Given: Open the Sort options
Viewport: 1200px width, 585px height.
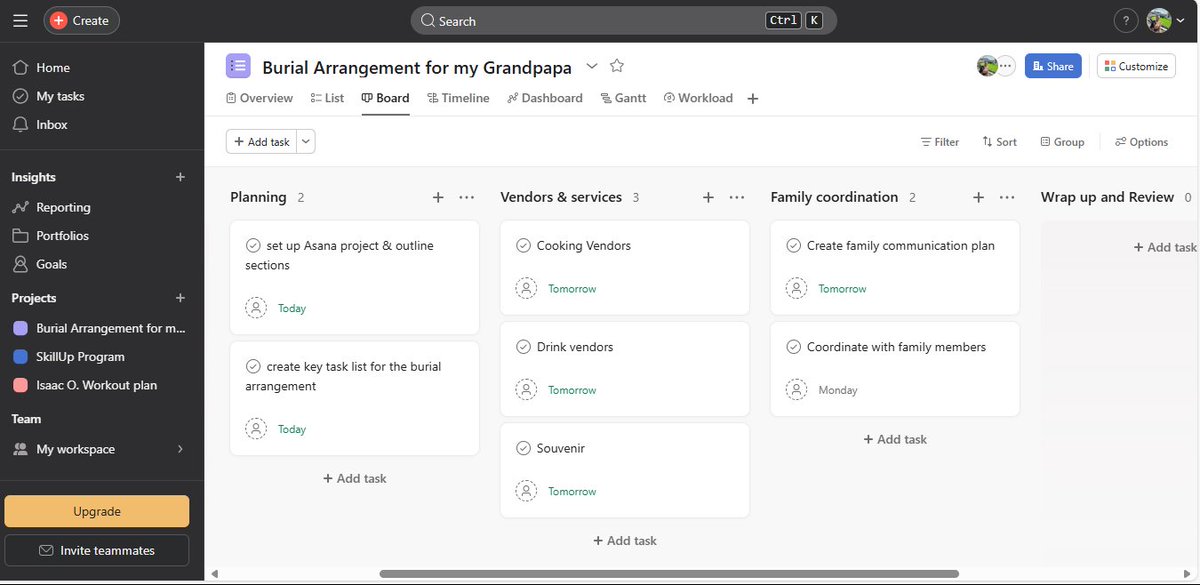Looking at the screenshot, I should tap(999, 141).
